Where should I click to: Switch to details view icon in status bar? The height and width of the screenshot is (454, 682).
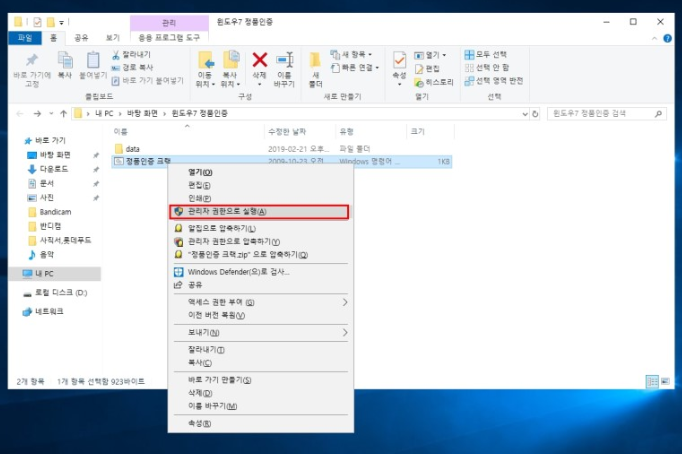(x=652, y=382)
